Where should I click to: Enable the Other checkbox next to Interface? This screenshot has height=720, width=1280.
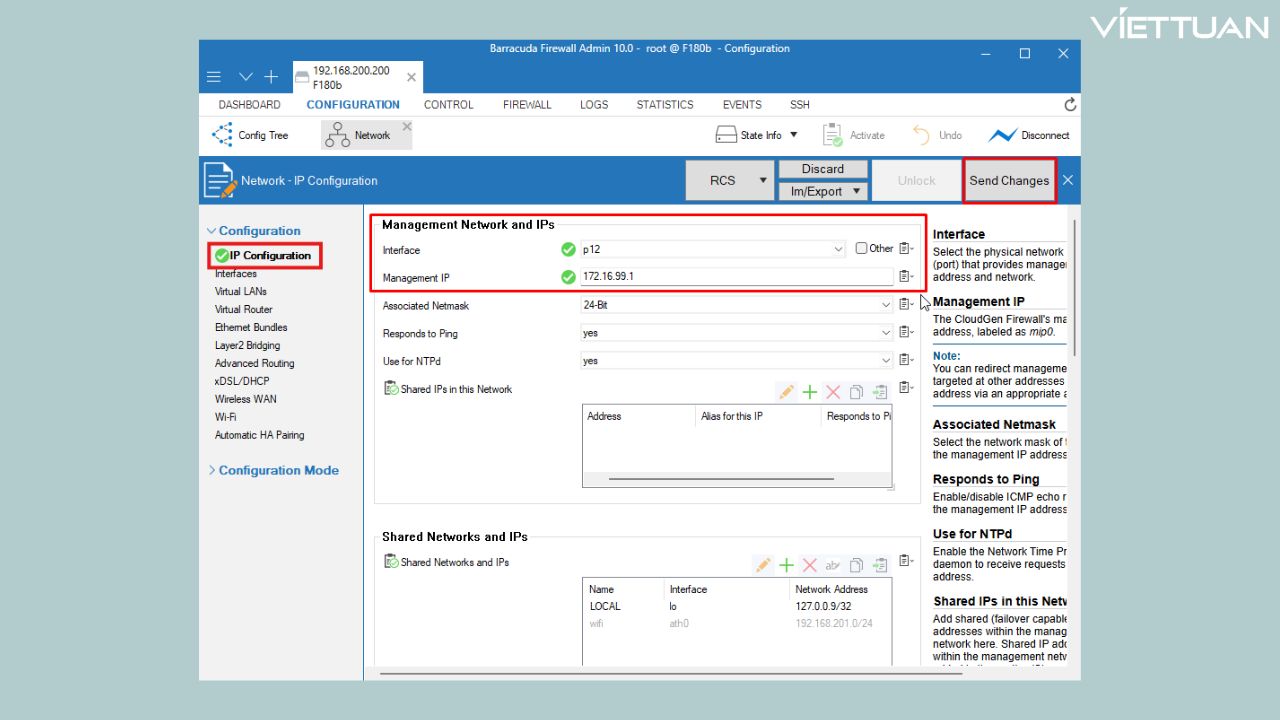click(861, 249)
